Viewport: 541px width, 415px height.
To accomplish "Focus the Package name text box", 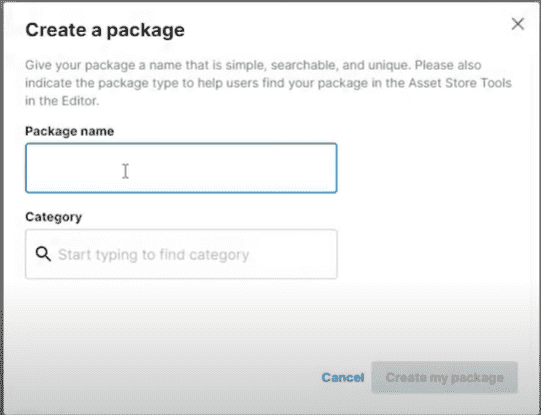I will (181, 168).
